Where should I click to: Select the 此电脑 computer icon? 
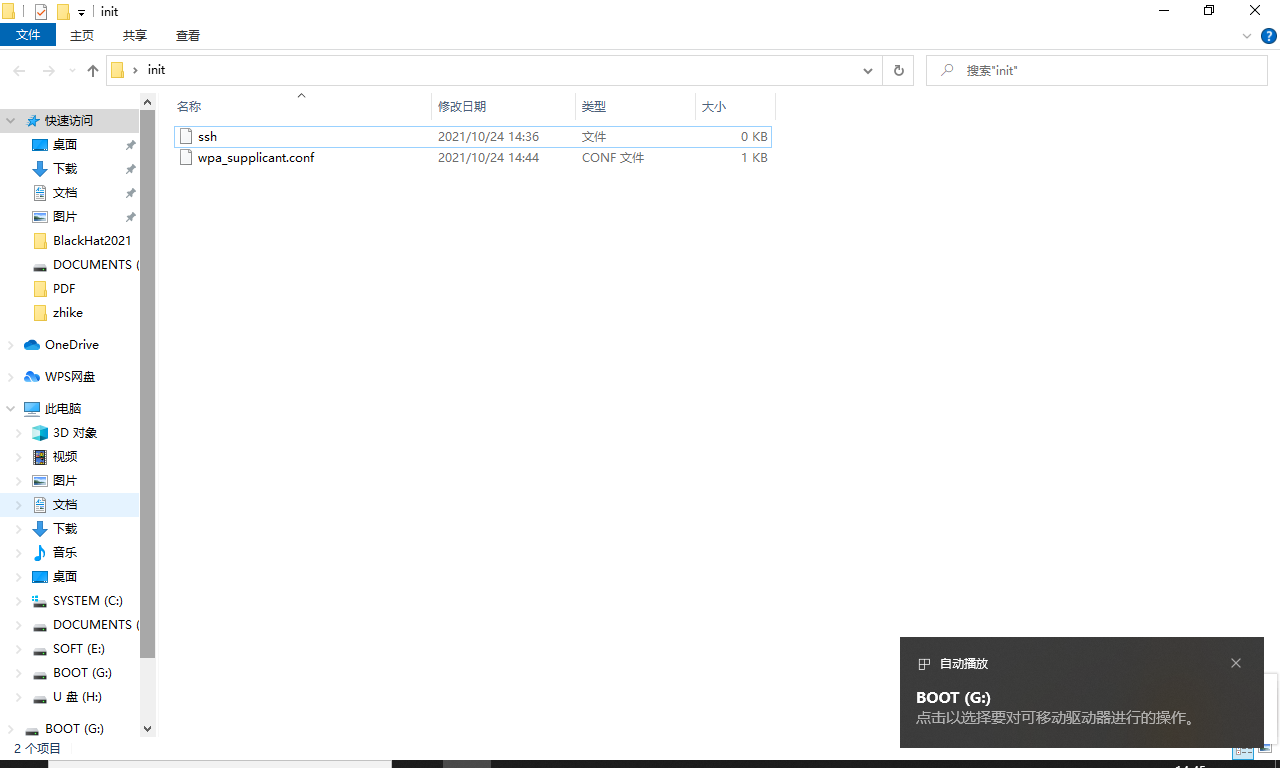point(32,409)
